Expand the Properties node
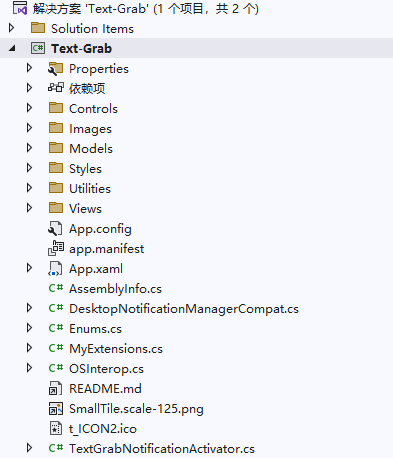Screen dimensions: 393x458 click(29, 68)
